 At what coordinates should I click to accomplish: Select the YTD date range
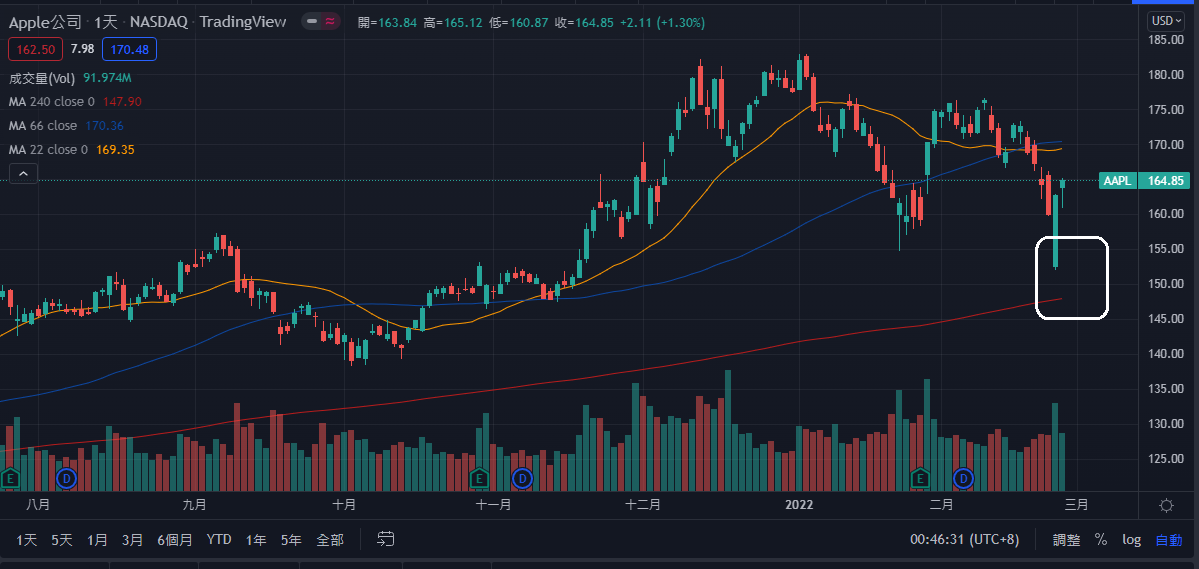[219, 540]
